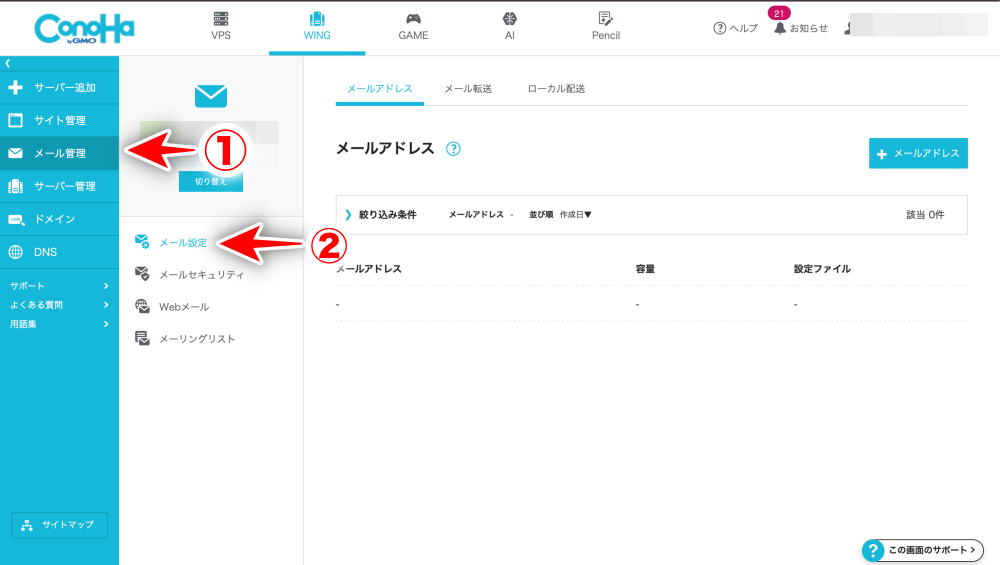Click the notification bell icon
Viewport: 1000px width, 565px height.
pyautogui.click(x=780, y=28)
